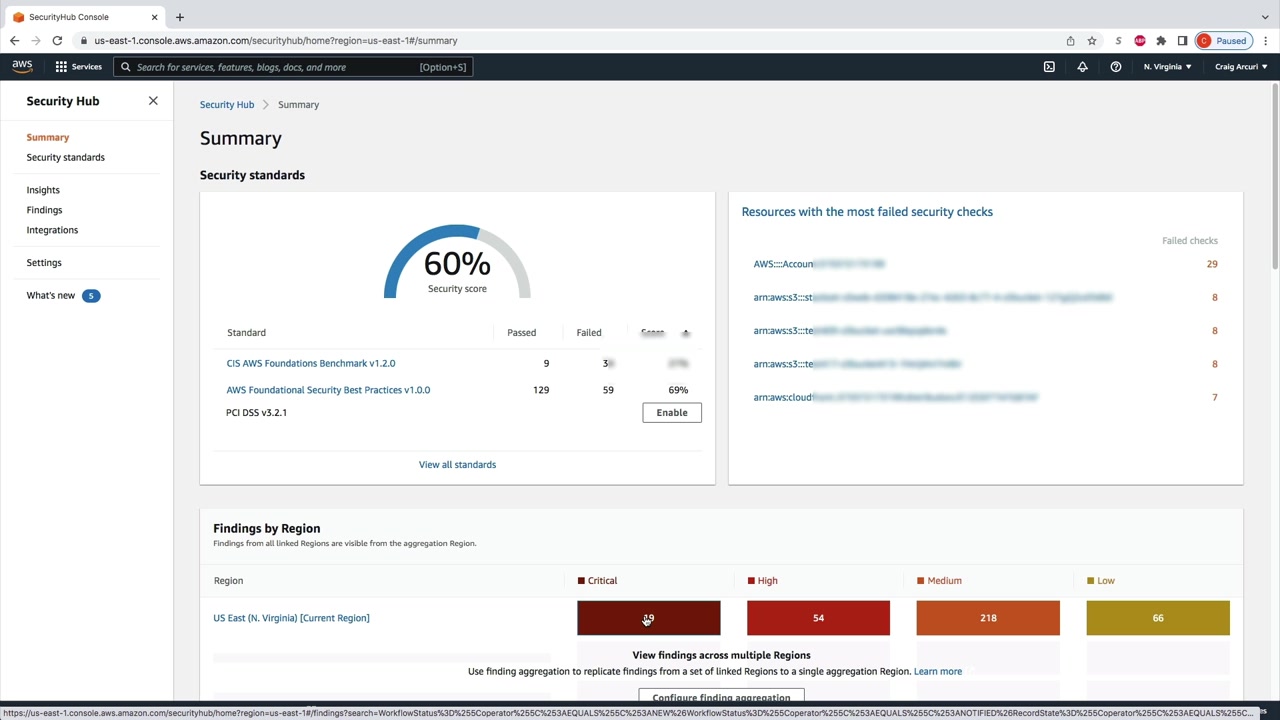The image size is (1280, 720).
Task: Open Summary in the sidebar
Action: [x=48, y=137]
